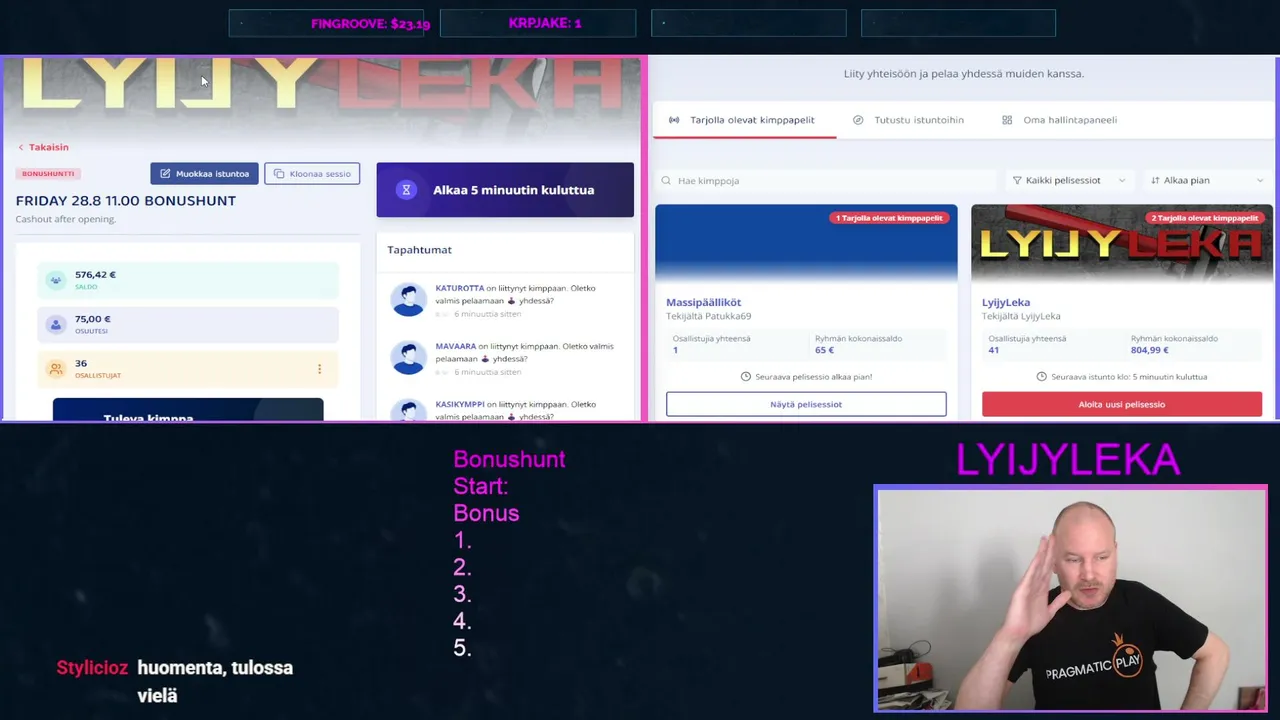Click the partly visible 'Tuleva kimppa' card
This screenshot has height=720, width=1280.
(x=188, y=410)
